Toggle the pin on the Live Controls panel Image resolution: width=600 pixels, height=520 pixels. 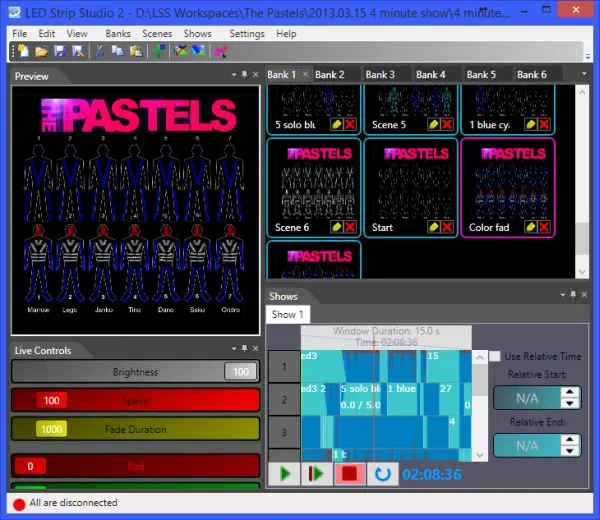coord(245,349)
